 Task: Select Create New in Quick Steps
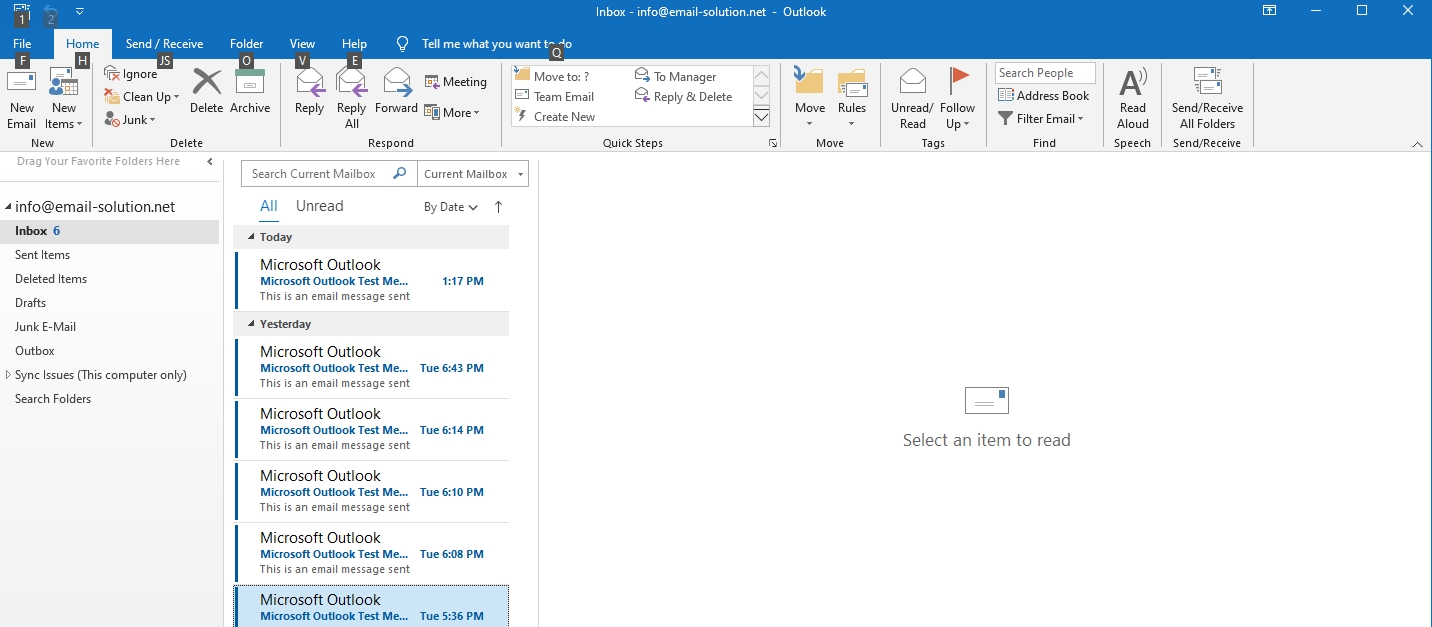click(555, 116)
